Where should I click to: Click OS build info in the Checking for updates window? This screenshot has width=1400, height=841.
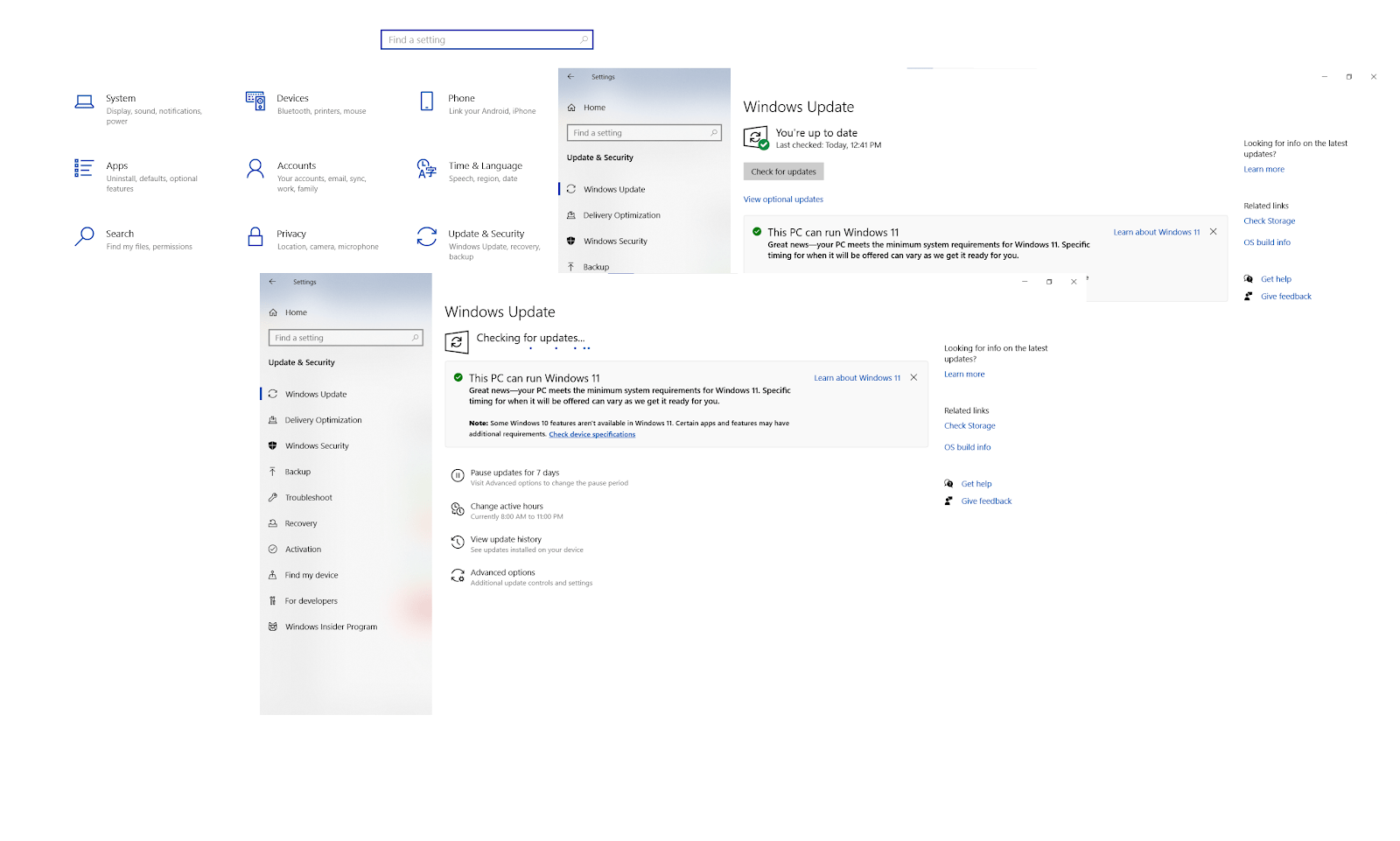click(x=968, y=447)
